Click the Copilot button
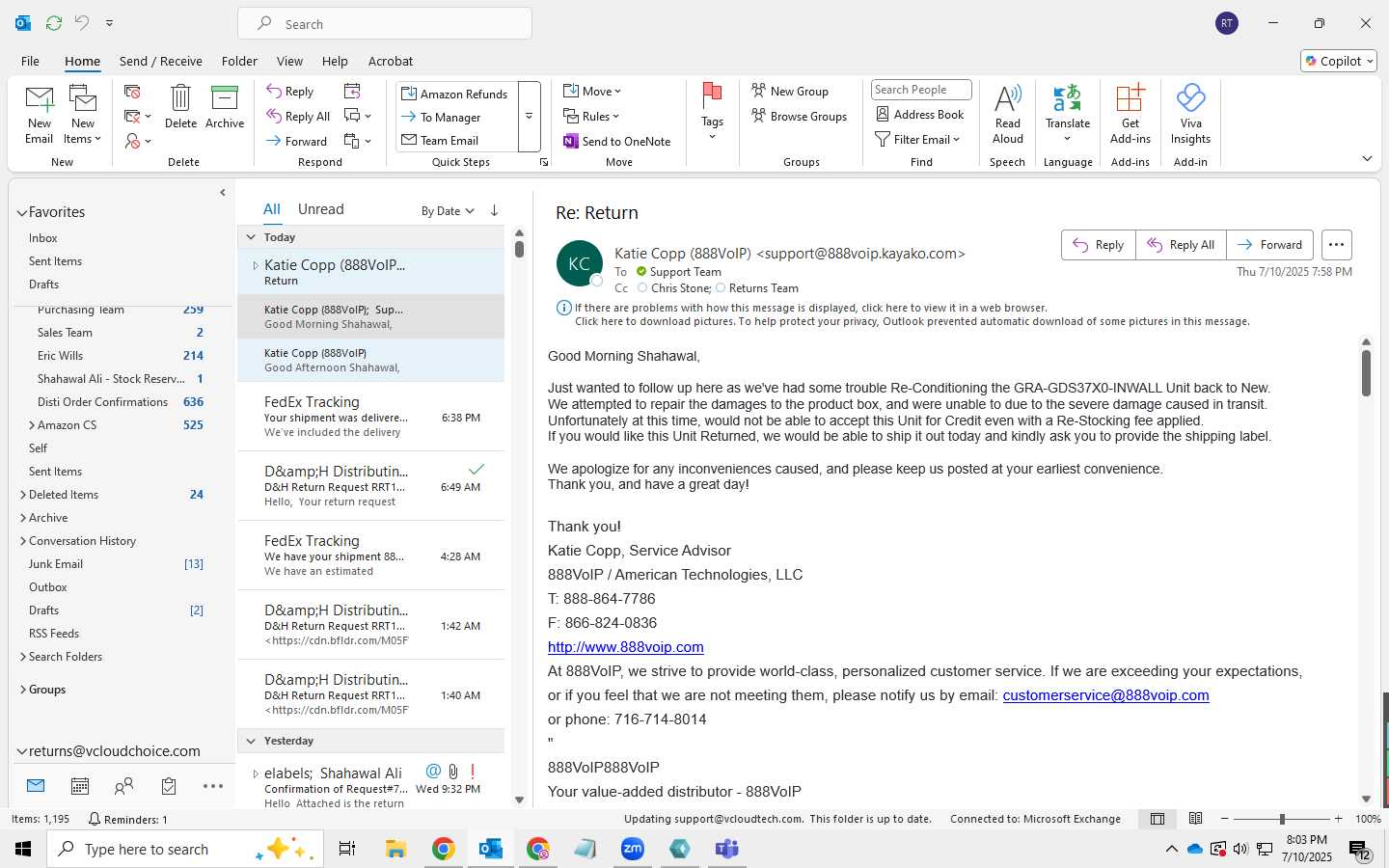Screen dimensions: 1389x868 tap(1339, 61)
